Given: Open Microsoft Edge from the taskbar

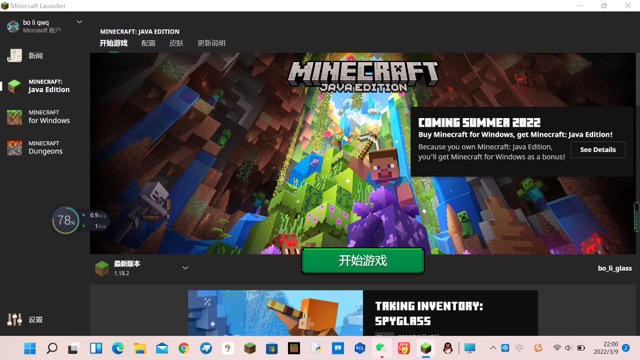Looking at the screenshot, I should (118, 348).
